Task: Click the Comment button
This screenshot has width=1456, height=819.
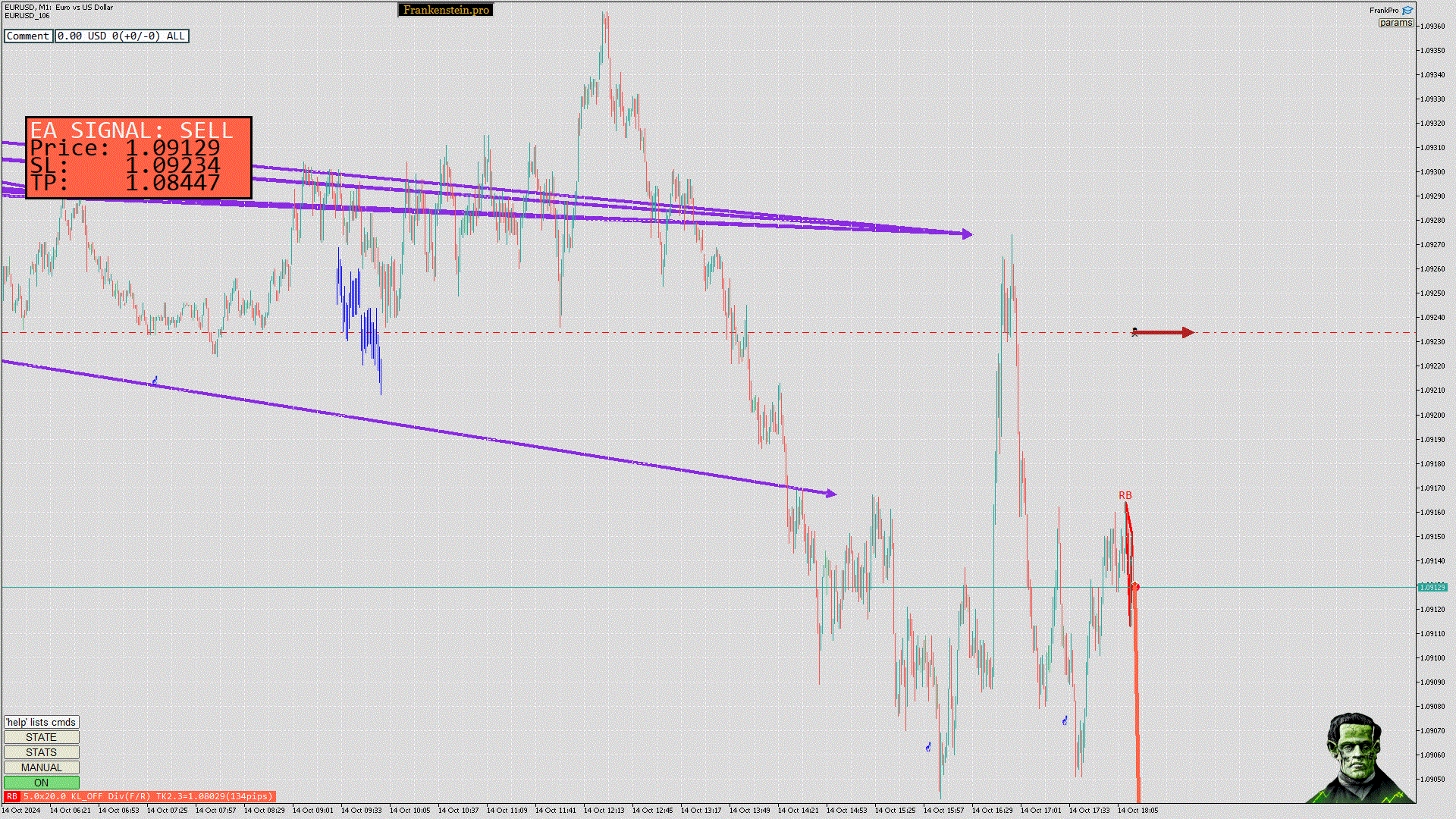Action: [x=28, y=36]
